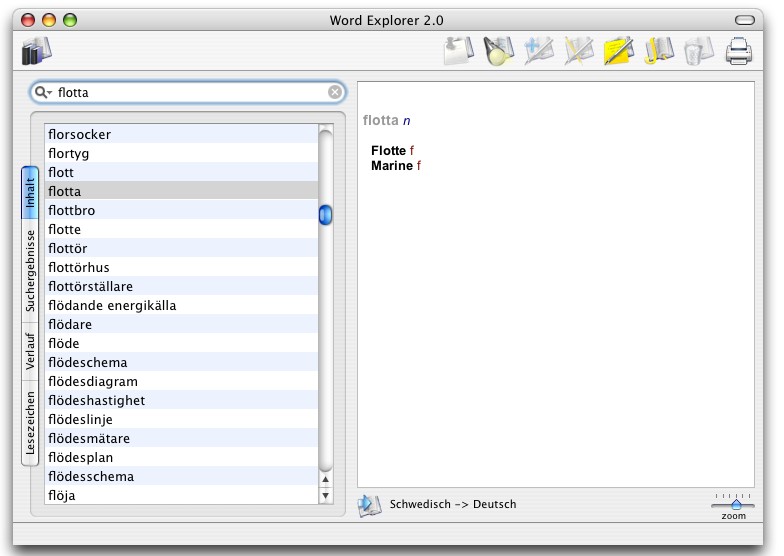Click the headword 'flotta' in definition pane
The image size is (784, 556).
tap(380, 120)
